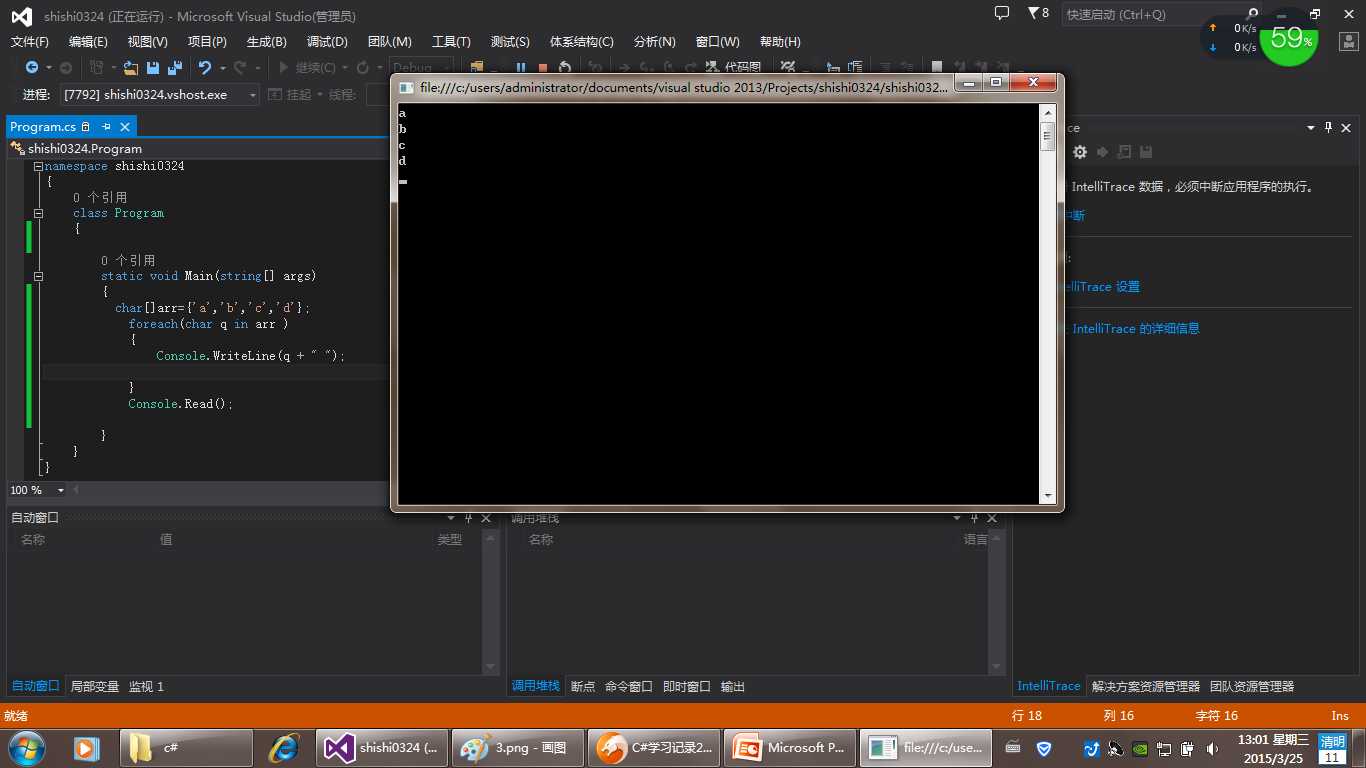Screen dimensions: 1366x768
Task: Open the 文件(F) menu
Action: [29, 41]
